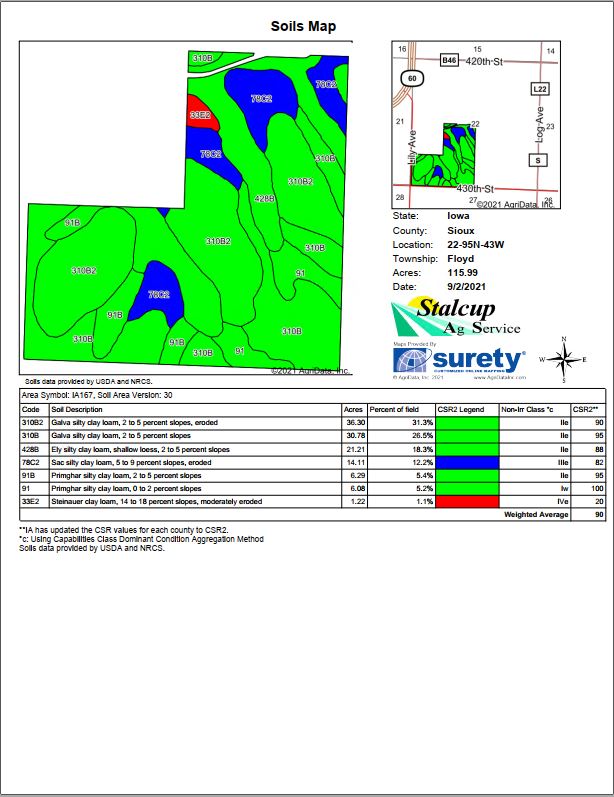Click the Percent of field column header
The width and height of the screenshot is (614, 797).
394,410
